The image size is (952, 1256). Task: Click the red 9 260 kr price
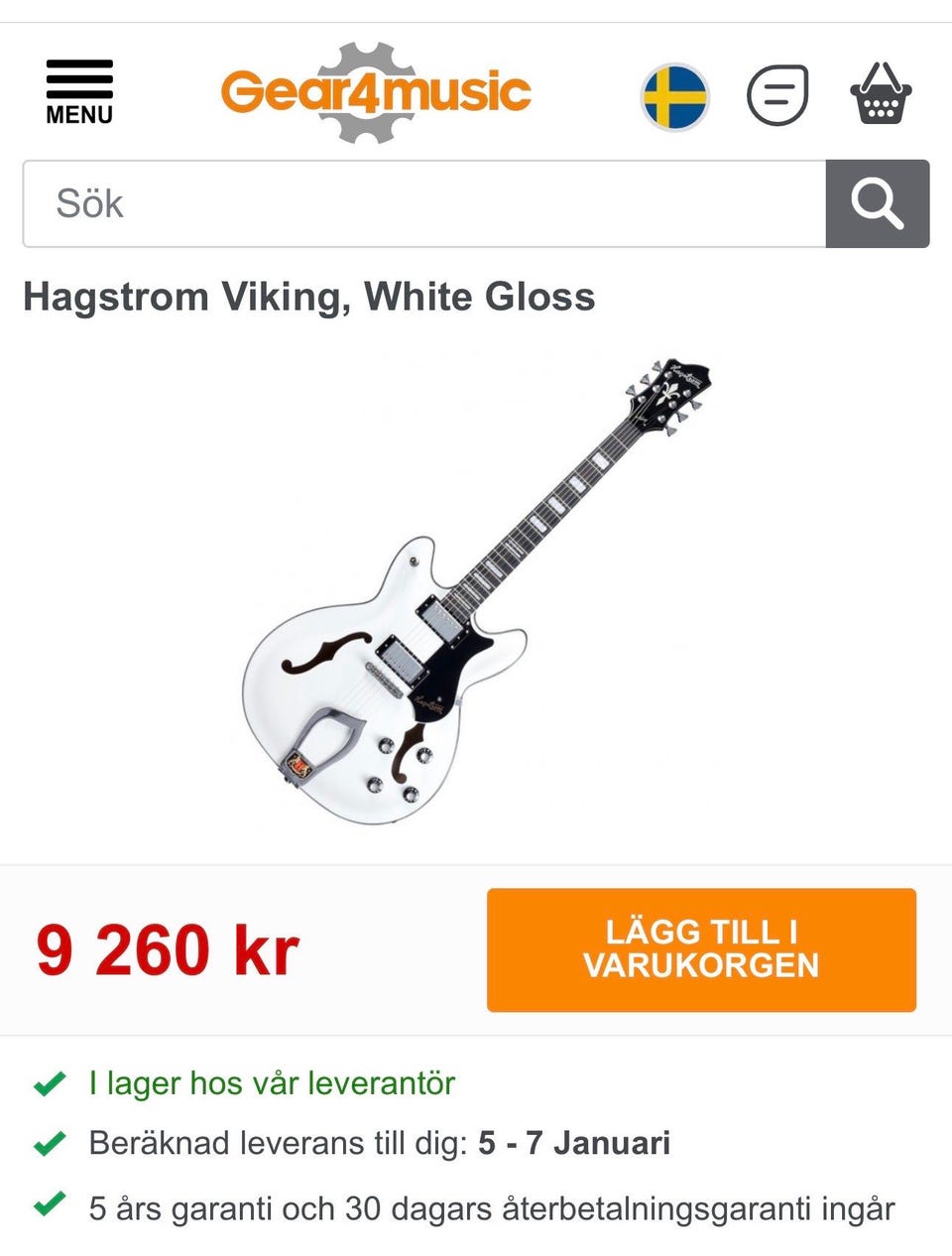coord(167,950)
